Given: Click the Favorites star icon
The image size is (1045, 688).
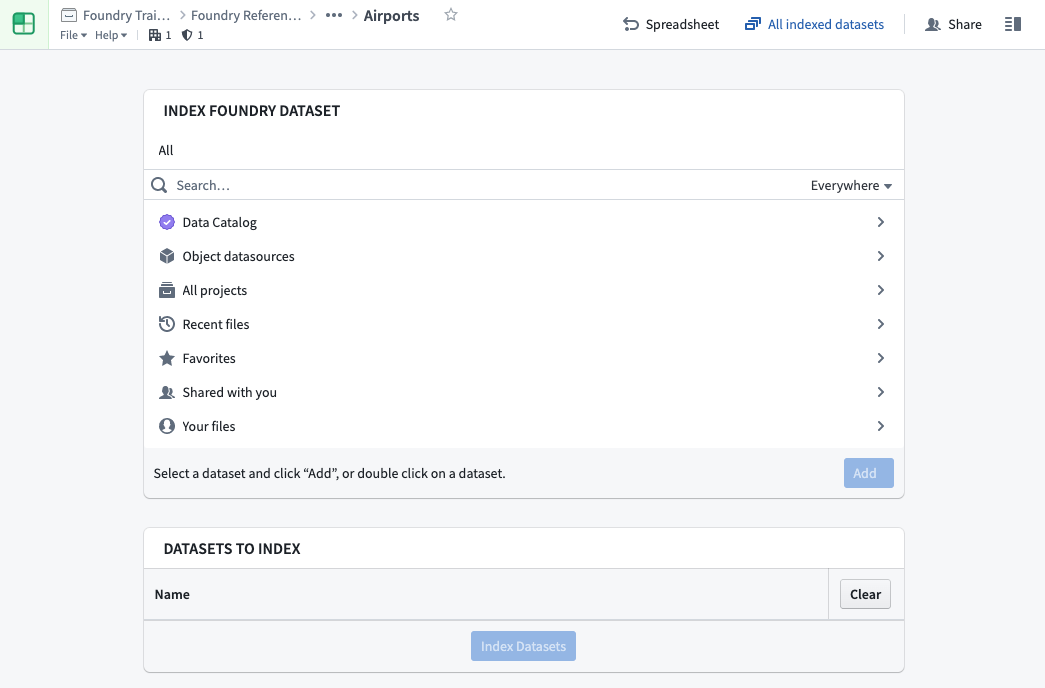Looking at the screenshot, I should [x=167, y=358].
